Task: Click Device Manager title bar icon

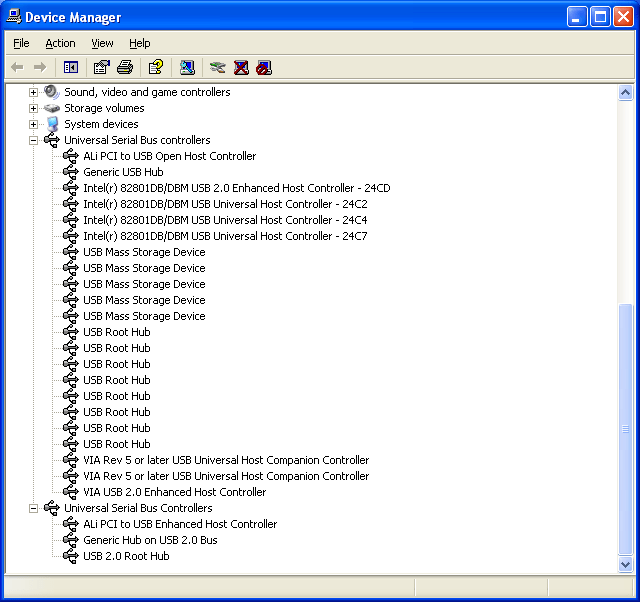Action: click(14, 17)
